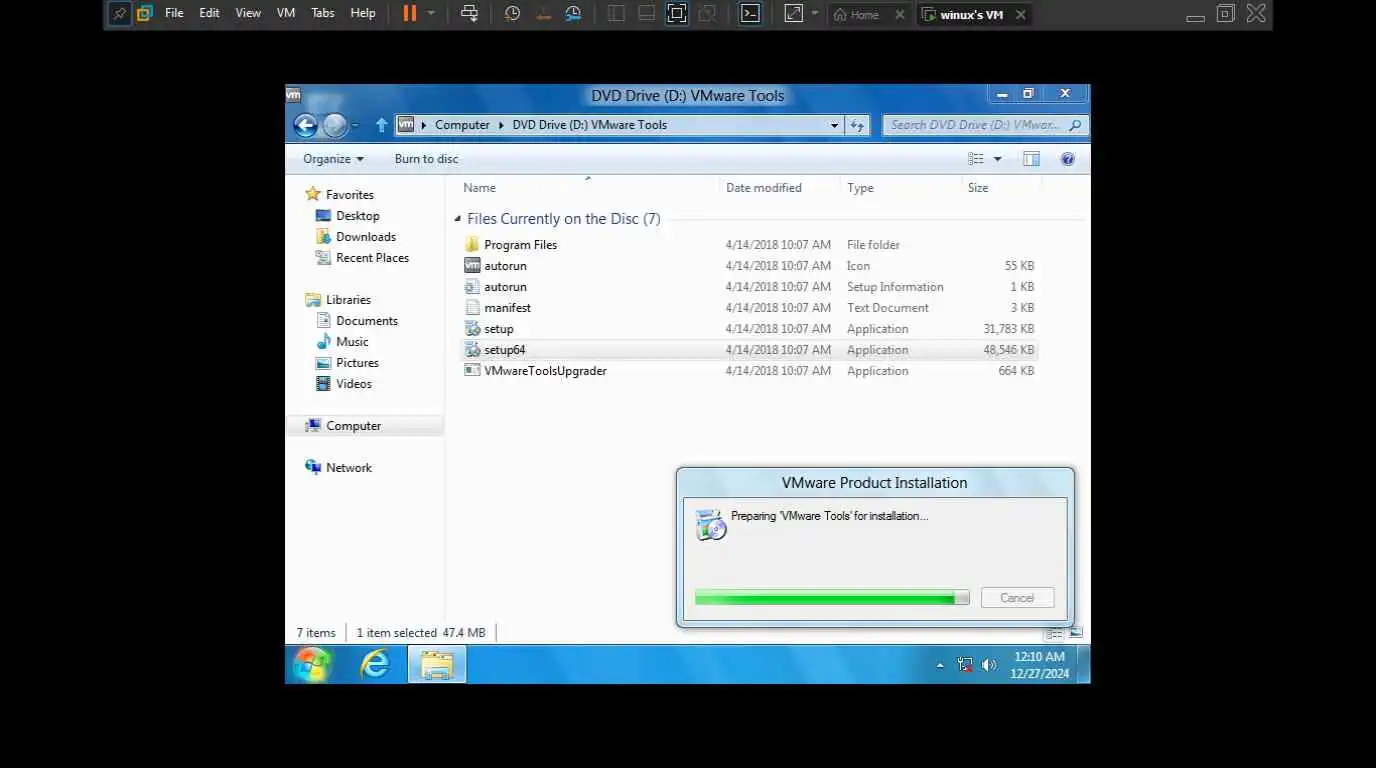The image size is (1376, 768).
Task: Select the manifest text document
Action: pyautogui.click(x=748, y=308)
